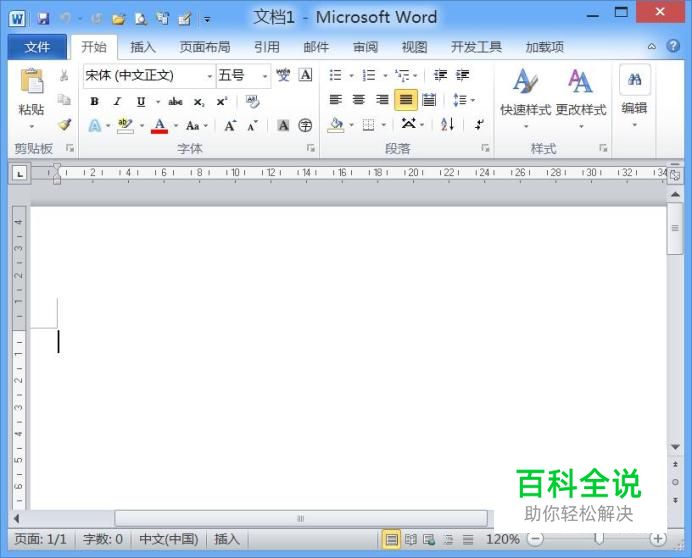692x558 pixels.
Task: Click the Cut scissors icon
Action: [64, 75]
